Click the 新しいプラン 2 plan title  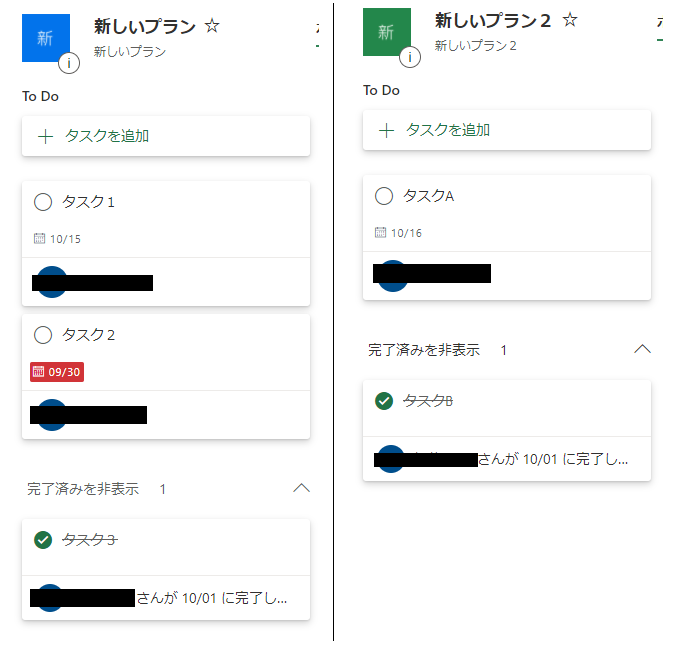tap(492, 20)
